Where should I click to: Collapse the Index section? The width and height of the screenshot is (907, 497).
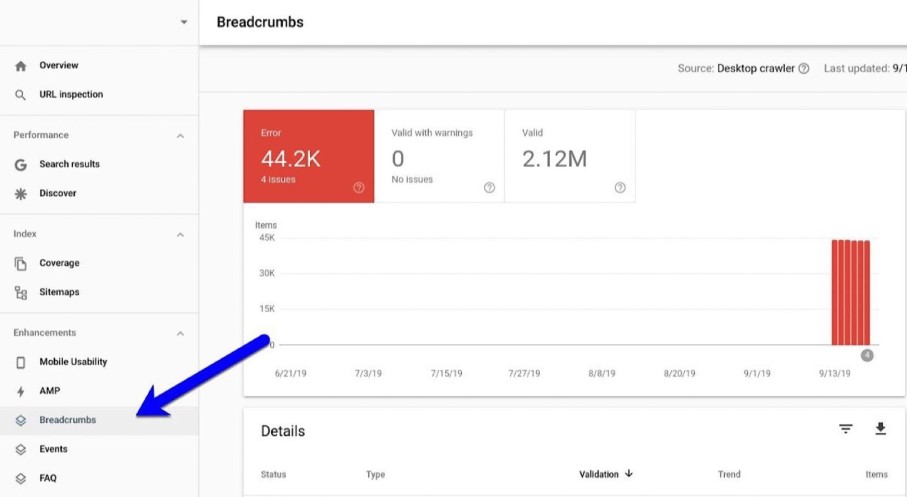(180, 234)
